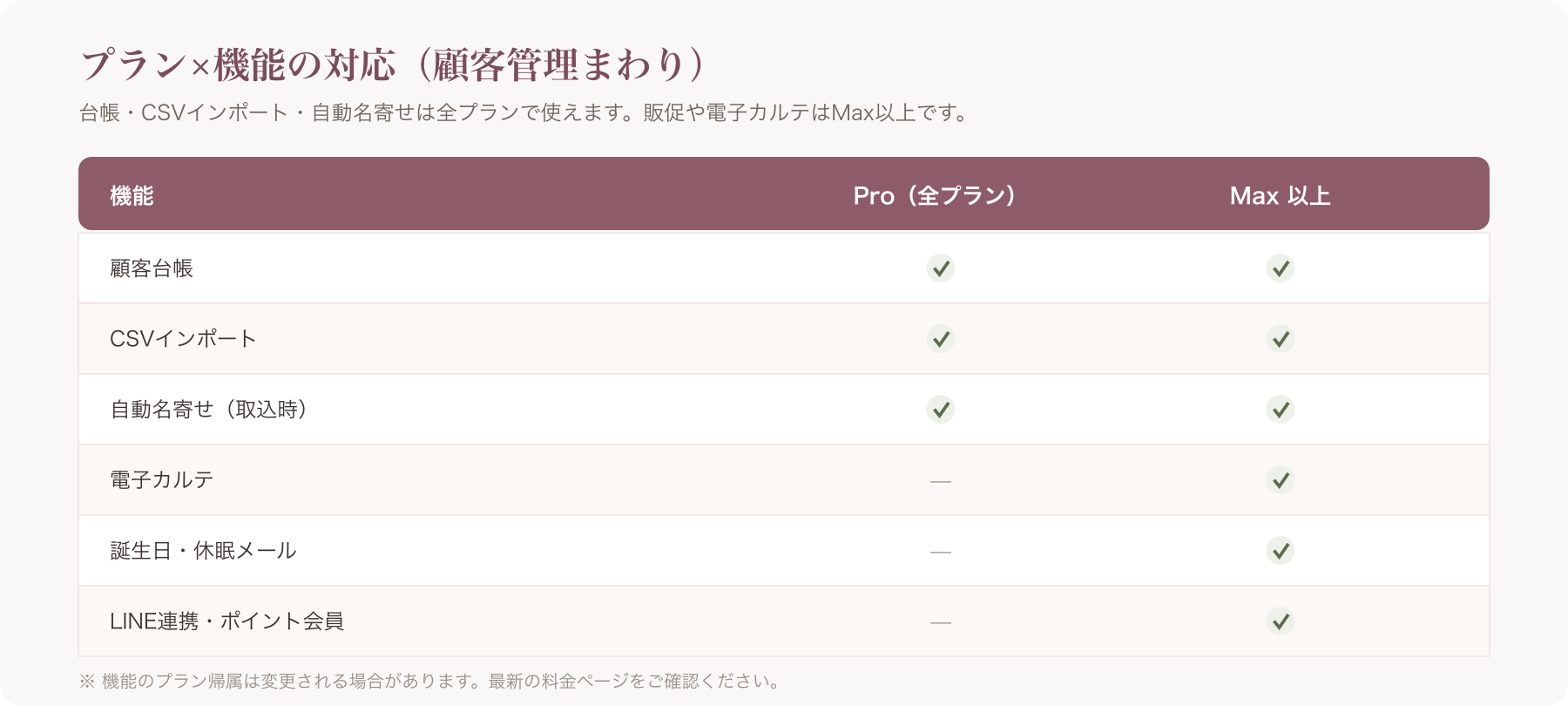The height and width of the screenshot is (706, 1568).
Task: Click footnote about 最新の料金ページ
Action: pyautogui.click(x=431, y=681)
